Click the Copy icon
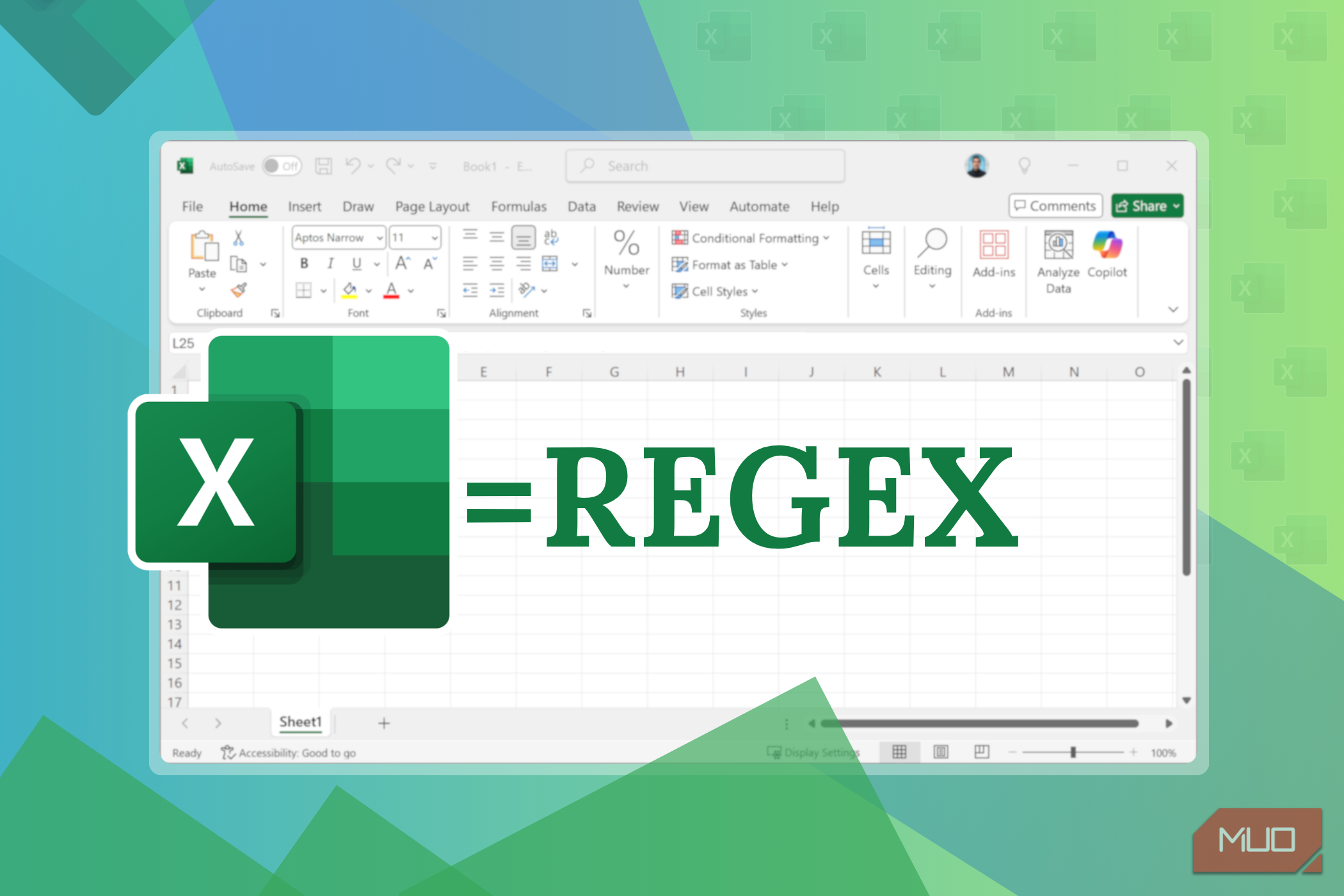1344x896 pixels. (x=238, y=264)
